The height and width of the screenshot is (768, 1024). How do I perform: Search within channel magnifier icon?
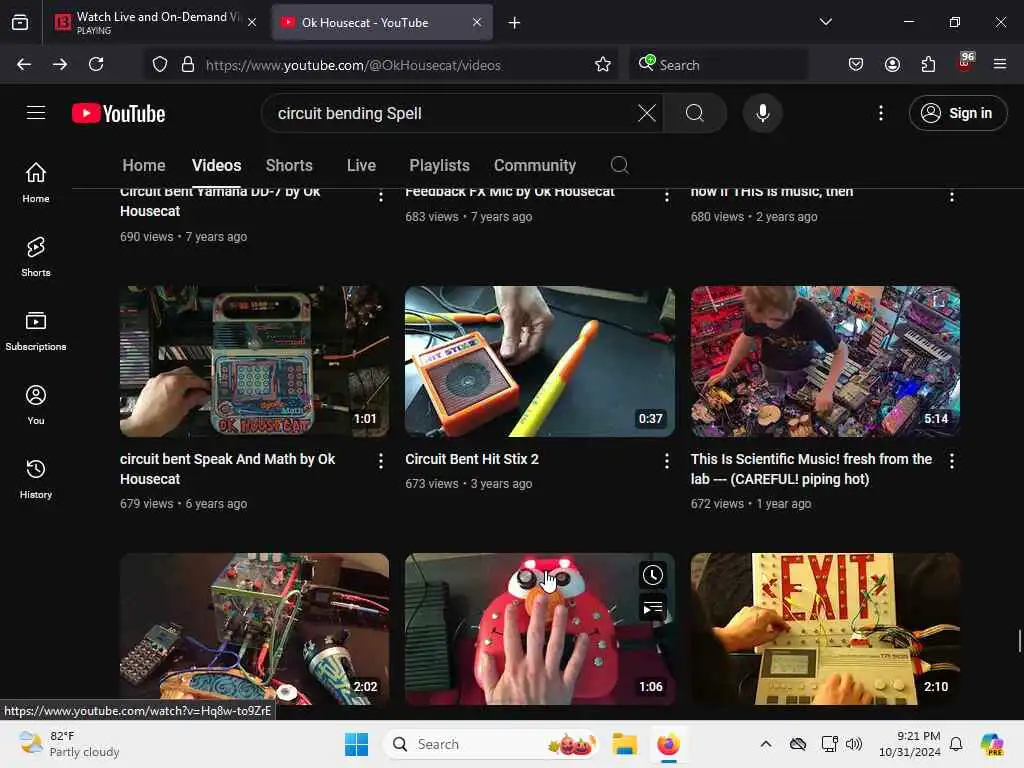(x=620, y=165)
